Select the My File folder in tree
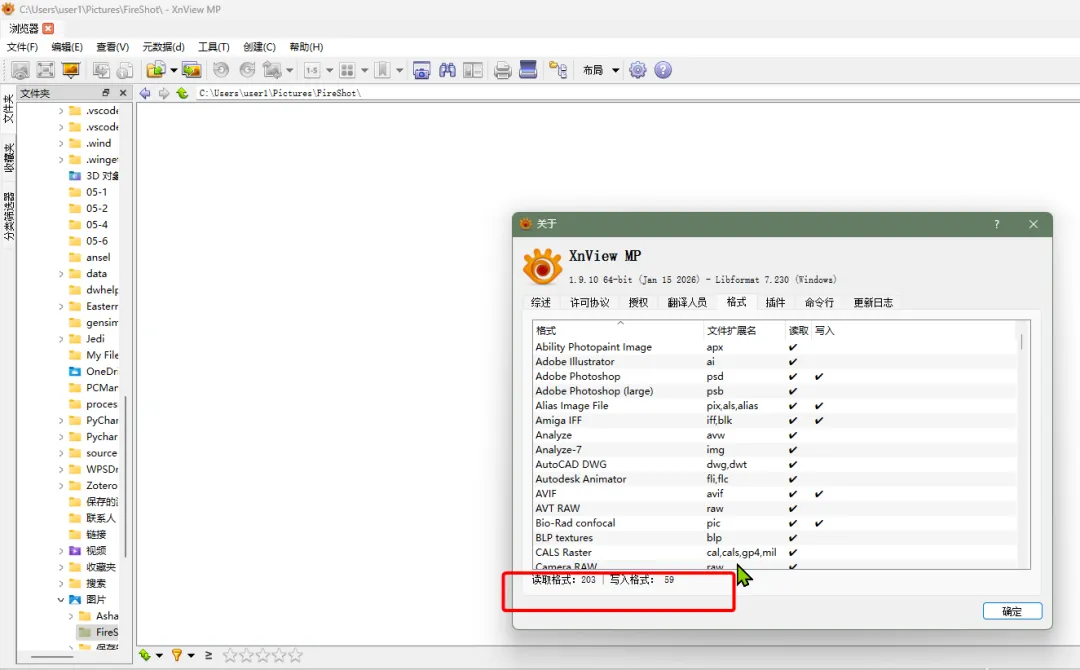1080x670 pixels. (x=94, y=355)
